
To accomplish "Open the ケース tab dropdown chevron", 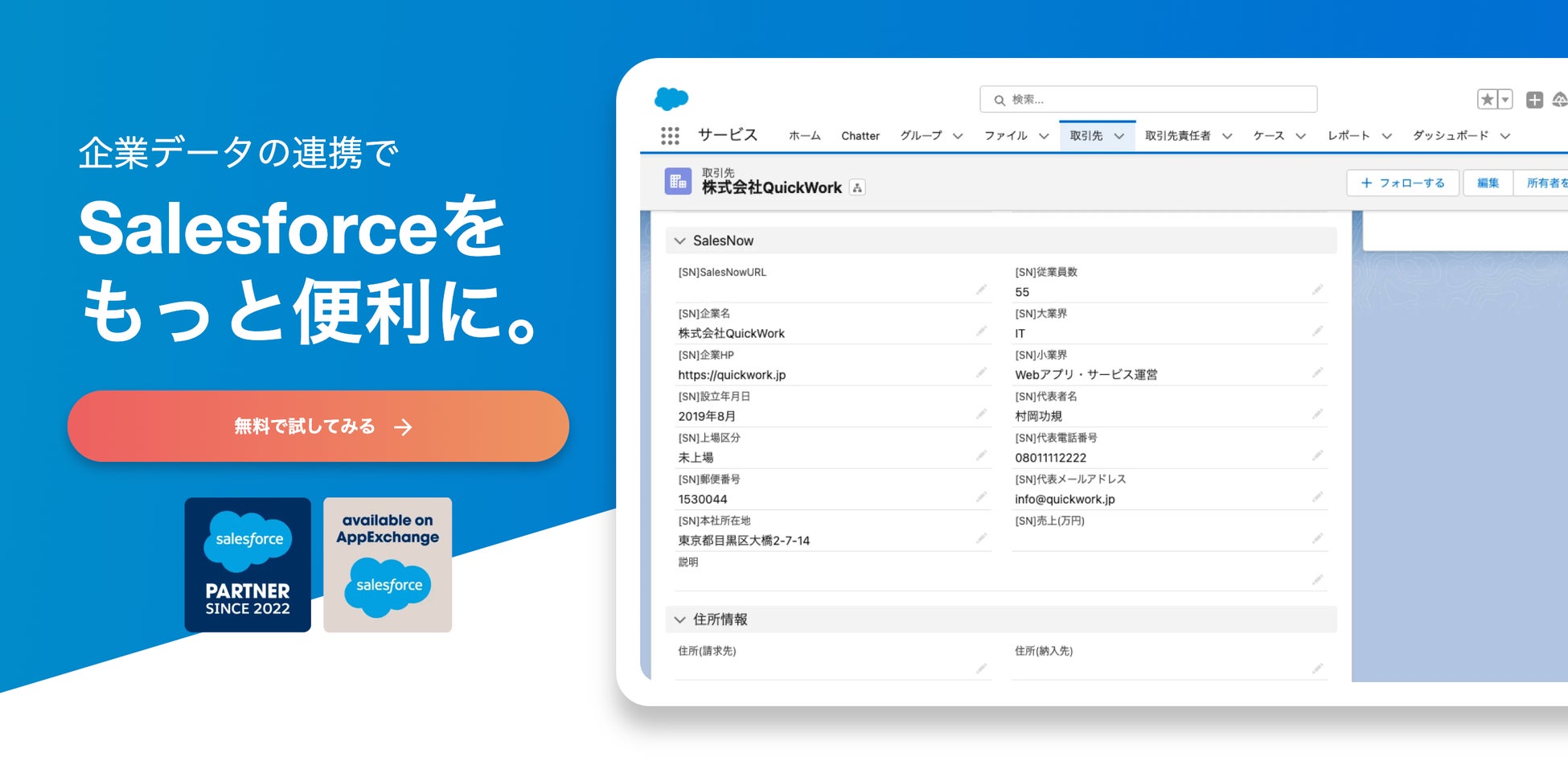I will (x=1300, y=137).
